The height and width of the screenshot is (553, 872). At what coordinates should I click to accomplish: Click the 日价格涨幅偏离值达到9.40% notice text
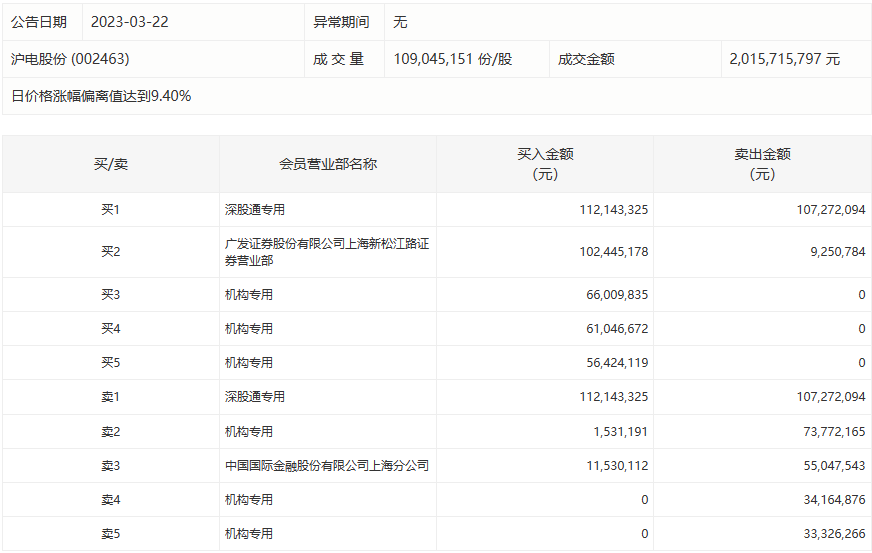[101, 96]
